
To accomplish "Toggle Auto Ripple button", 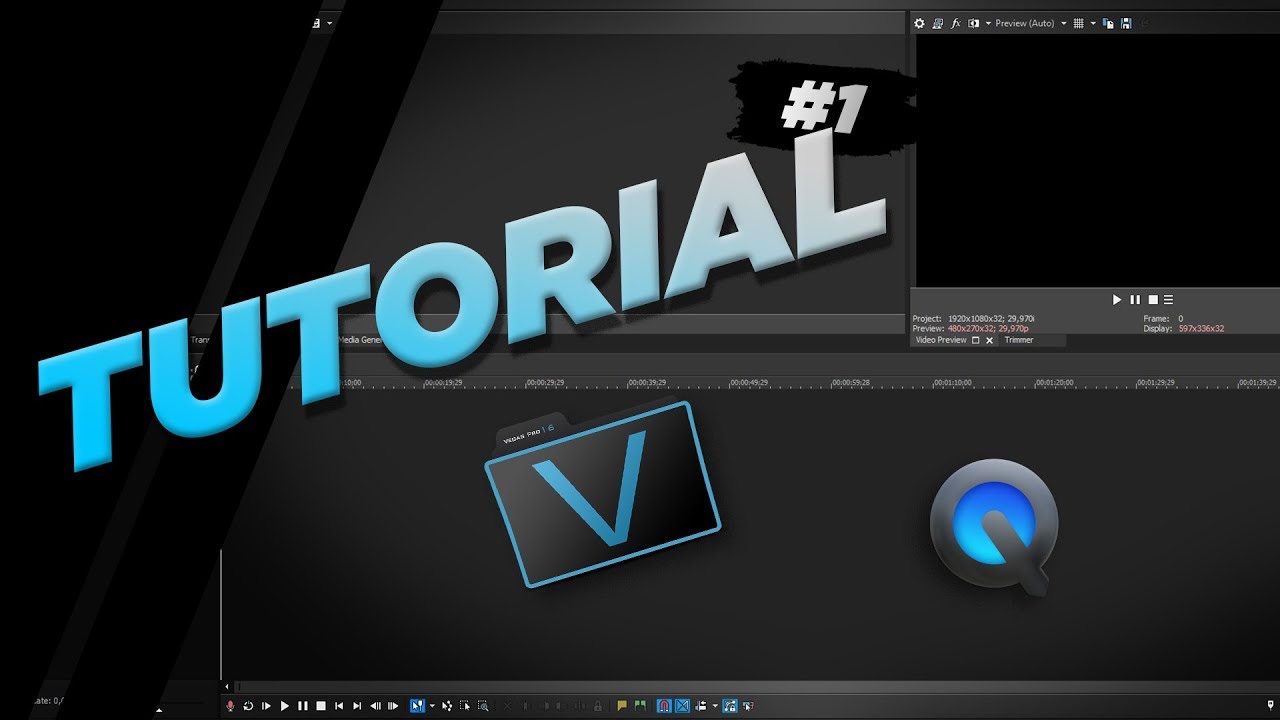I will click(701, 706).
